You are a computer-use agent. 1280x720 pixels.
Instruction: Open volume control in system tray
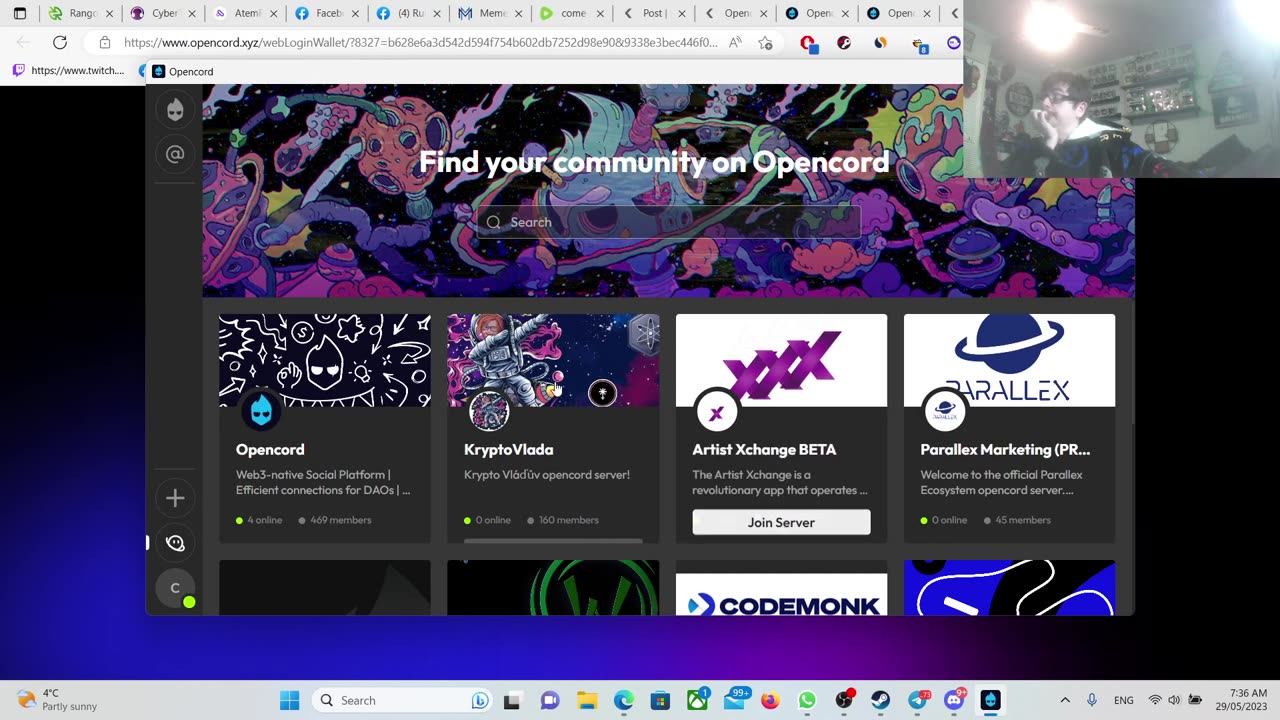click(x=1174, y=700)
